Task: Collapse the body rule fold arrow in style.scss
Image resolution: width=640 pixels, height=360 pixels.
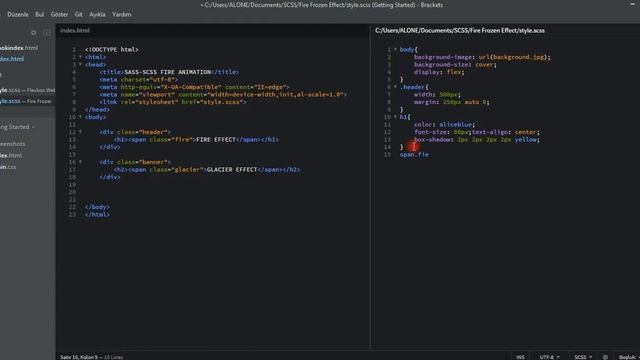Action: (395, 49)
